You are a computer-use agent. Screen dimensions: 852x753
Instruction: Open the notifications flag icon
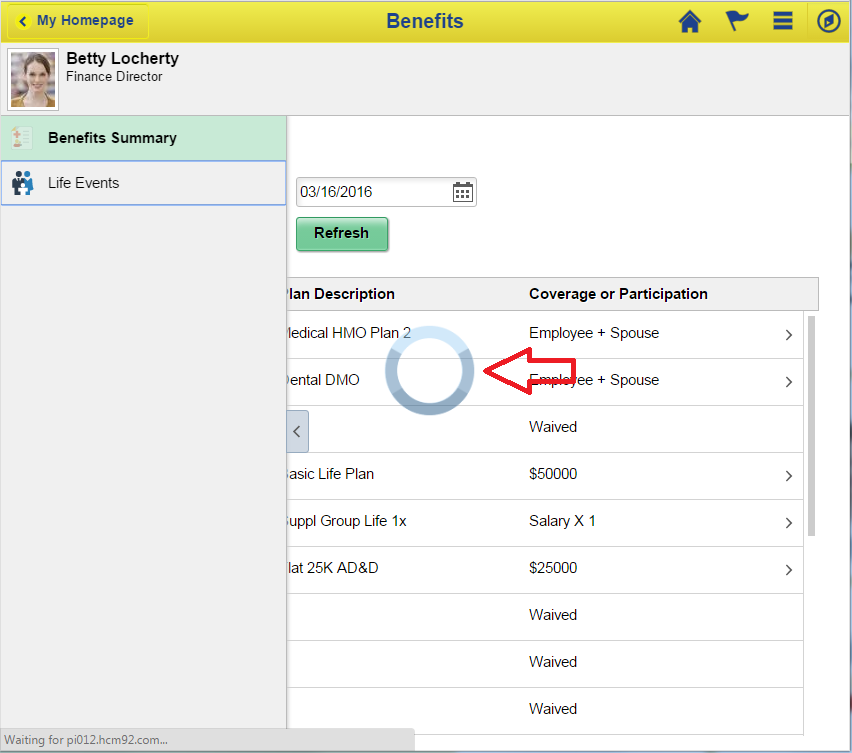[x=736, y=21]
